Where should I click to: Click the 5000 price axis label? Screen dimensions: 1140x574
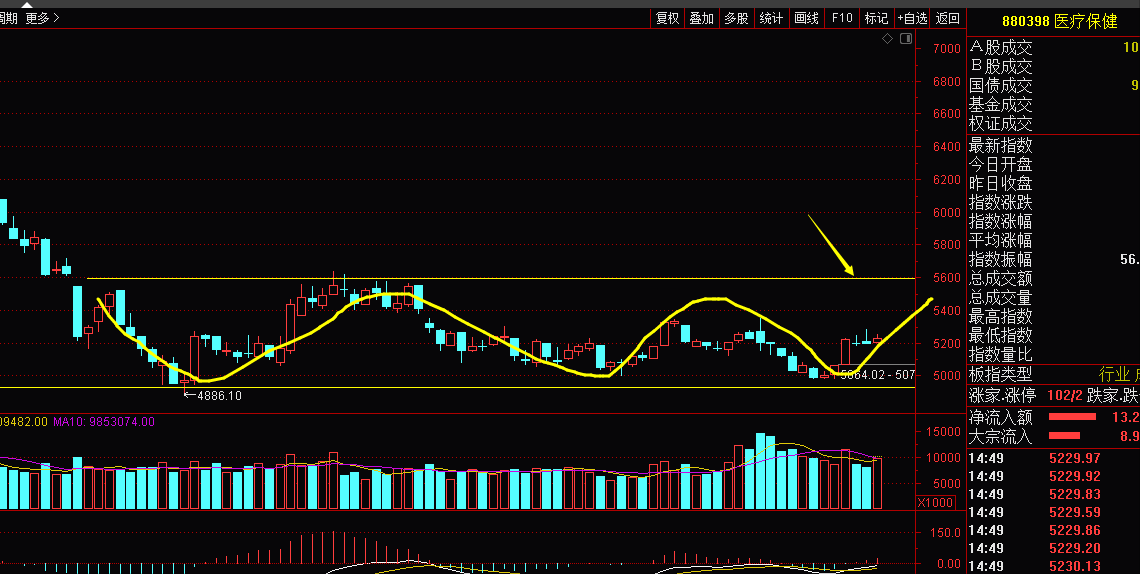[x=947, y=376]
